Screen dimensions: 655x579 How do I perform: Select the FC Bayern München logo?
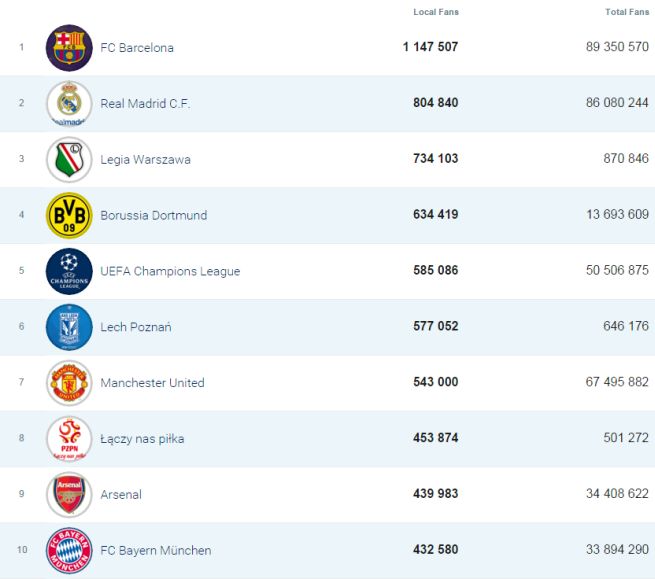pyautogui.click(x=69, y=550)
